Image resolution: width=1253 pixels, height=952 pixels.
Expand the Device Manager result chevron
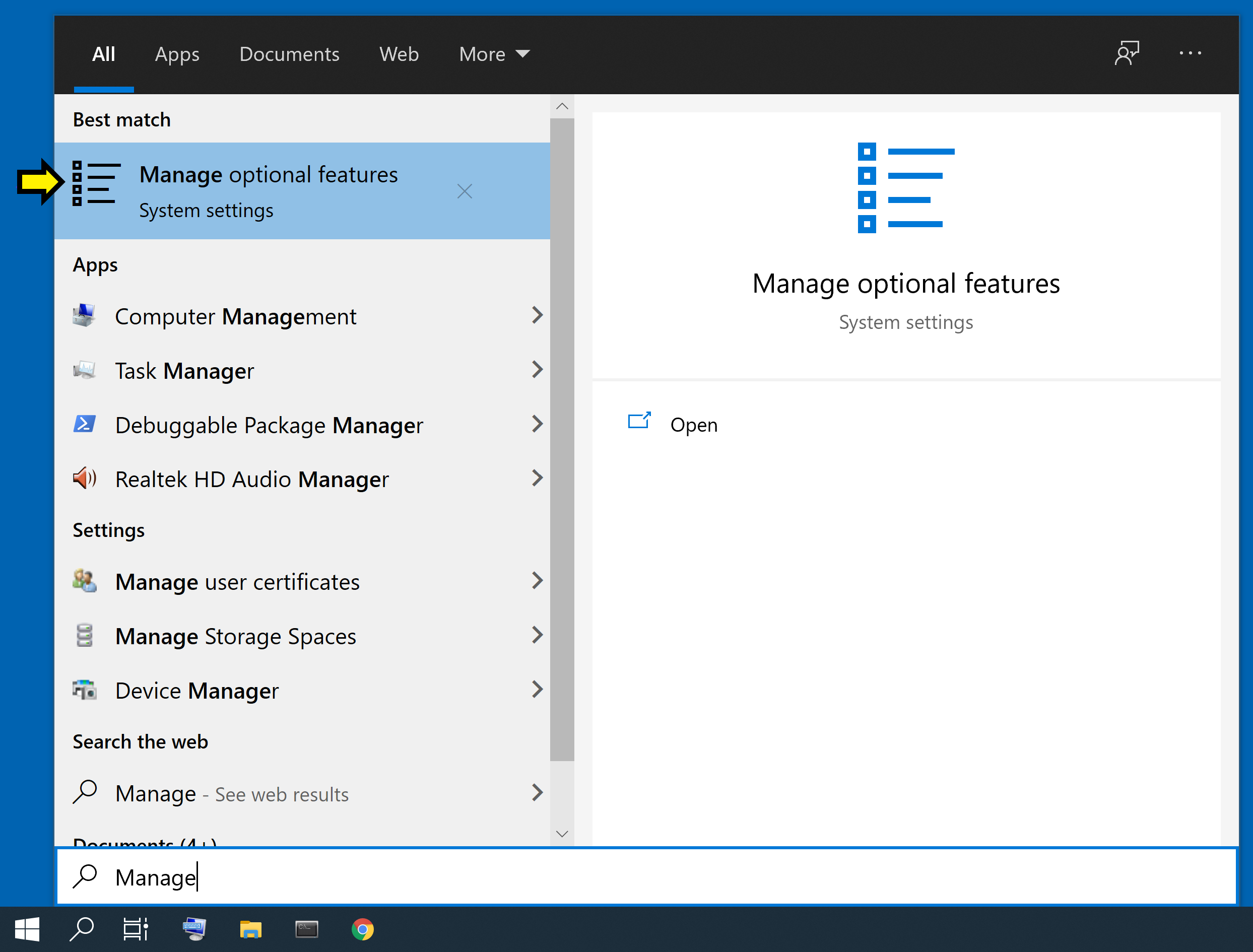coord(537,690)
